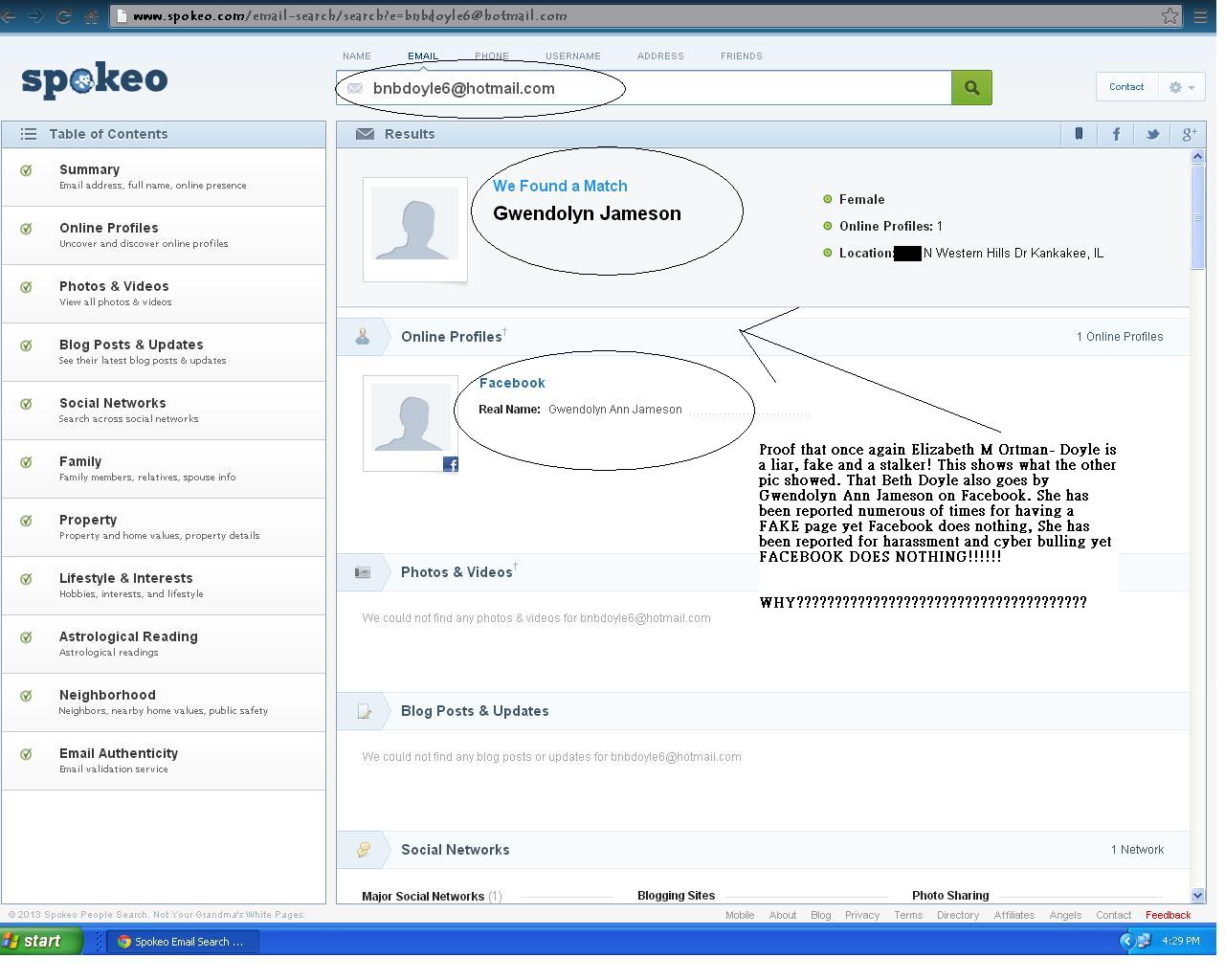The width and height of the screenshot is (1225, 980).
Task: Click the Gwendolyn Jameson name heading
Action: pos(587,213)
